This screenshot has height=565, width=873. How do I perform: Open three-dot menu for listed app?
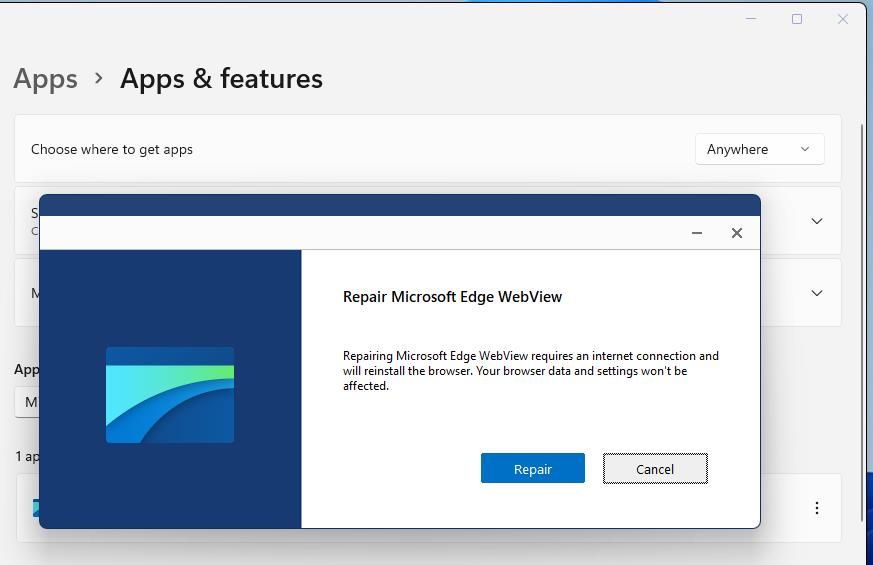click(x=816, y=508)
